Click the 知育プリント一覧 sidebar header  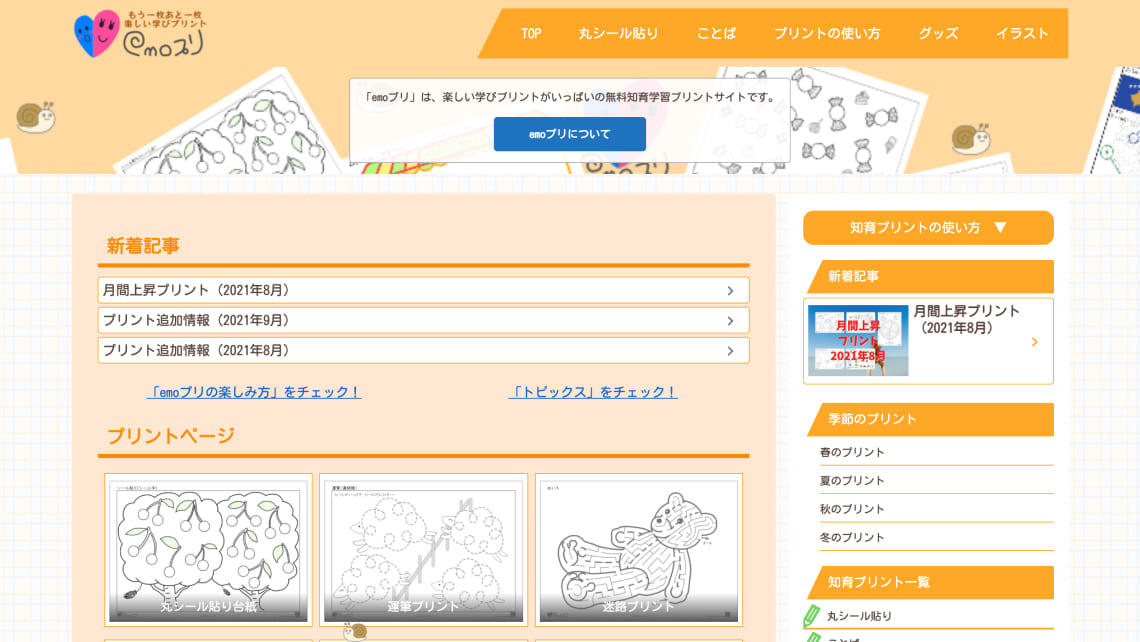click(x=930, y=582)
